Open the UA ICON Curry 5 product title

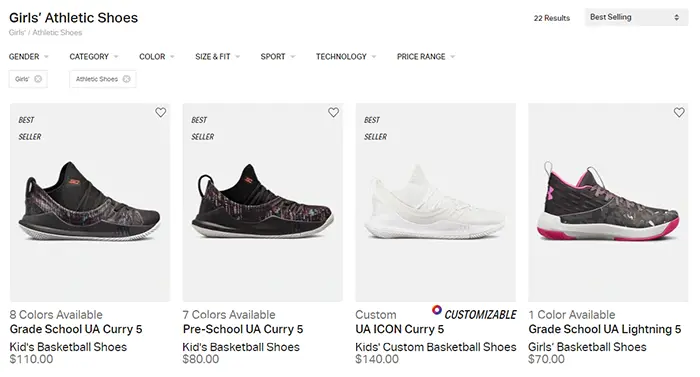tap(400, 329)
